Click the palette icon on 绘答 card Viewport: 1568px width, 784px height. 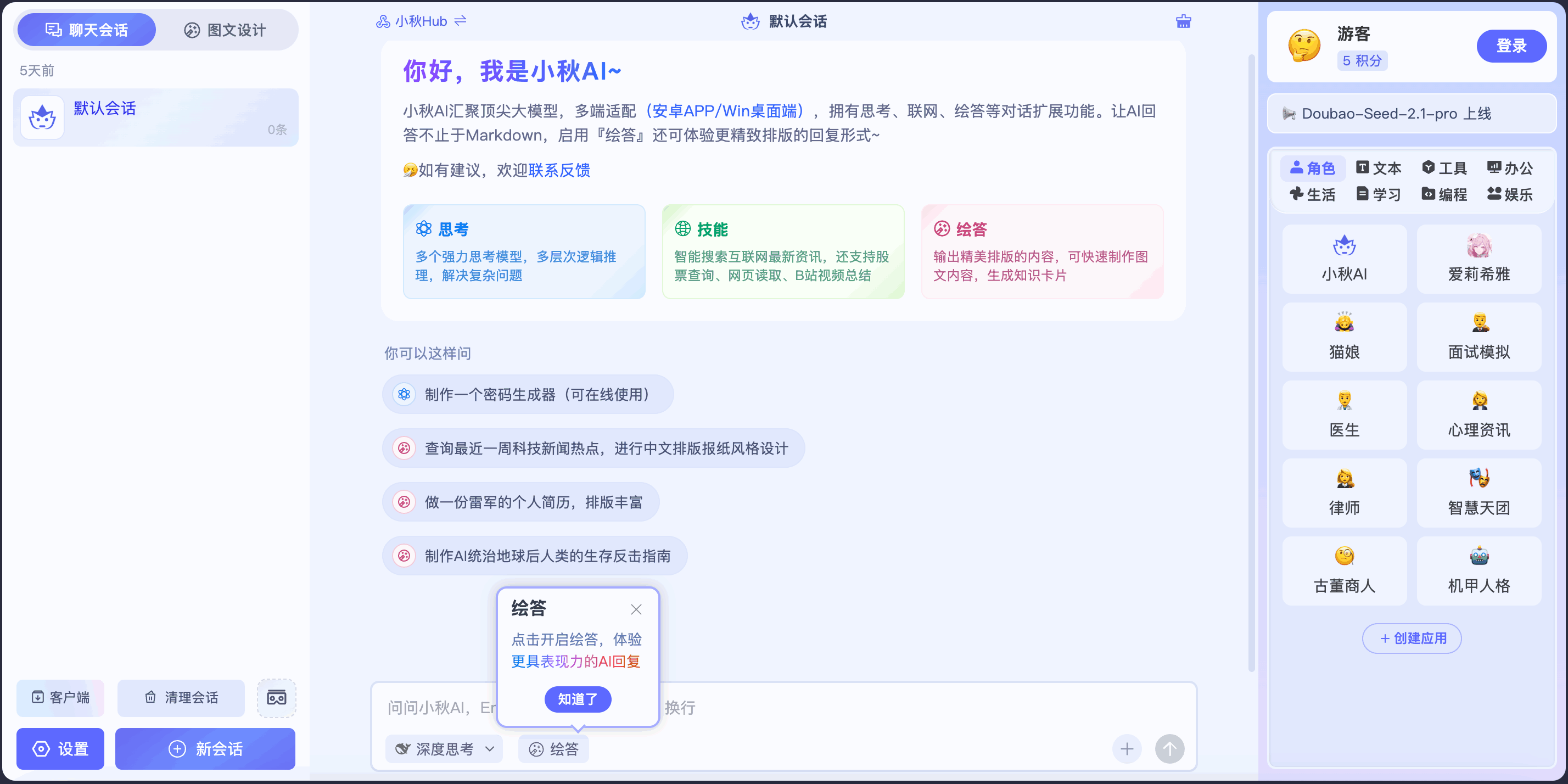click(x=942, y=229)
